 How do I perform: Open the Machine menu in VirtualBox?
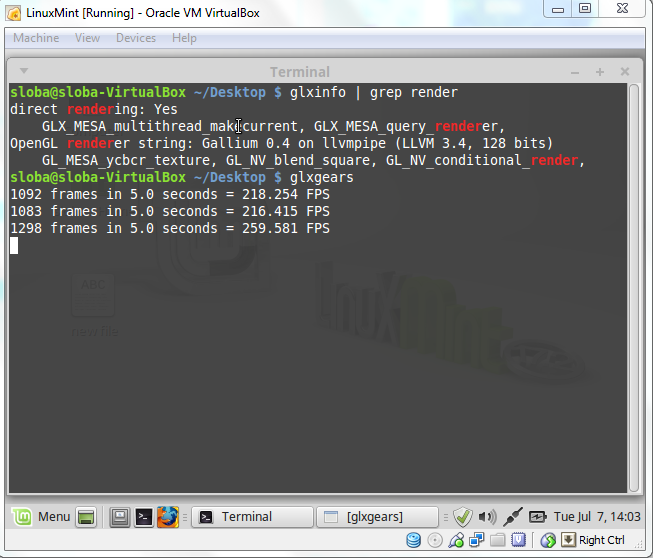[x=36, y=38]
